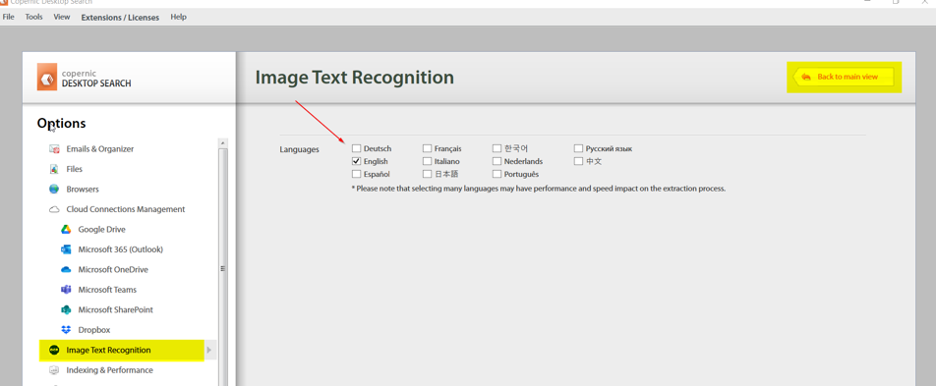Open Google Drive connection settings
936x386 pixels.
[101, 229]
